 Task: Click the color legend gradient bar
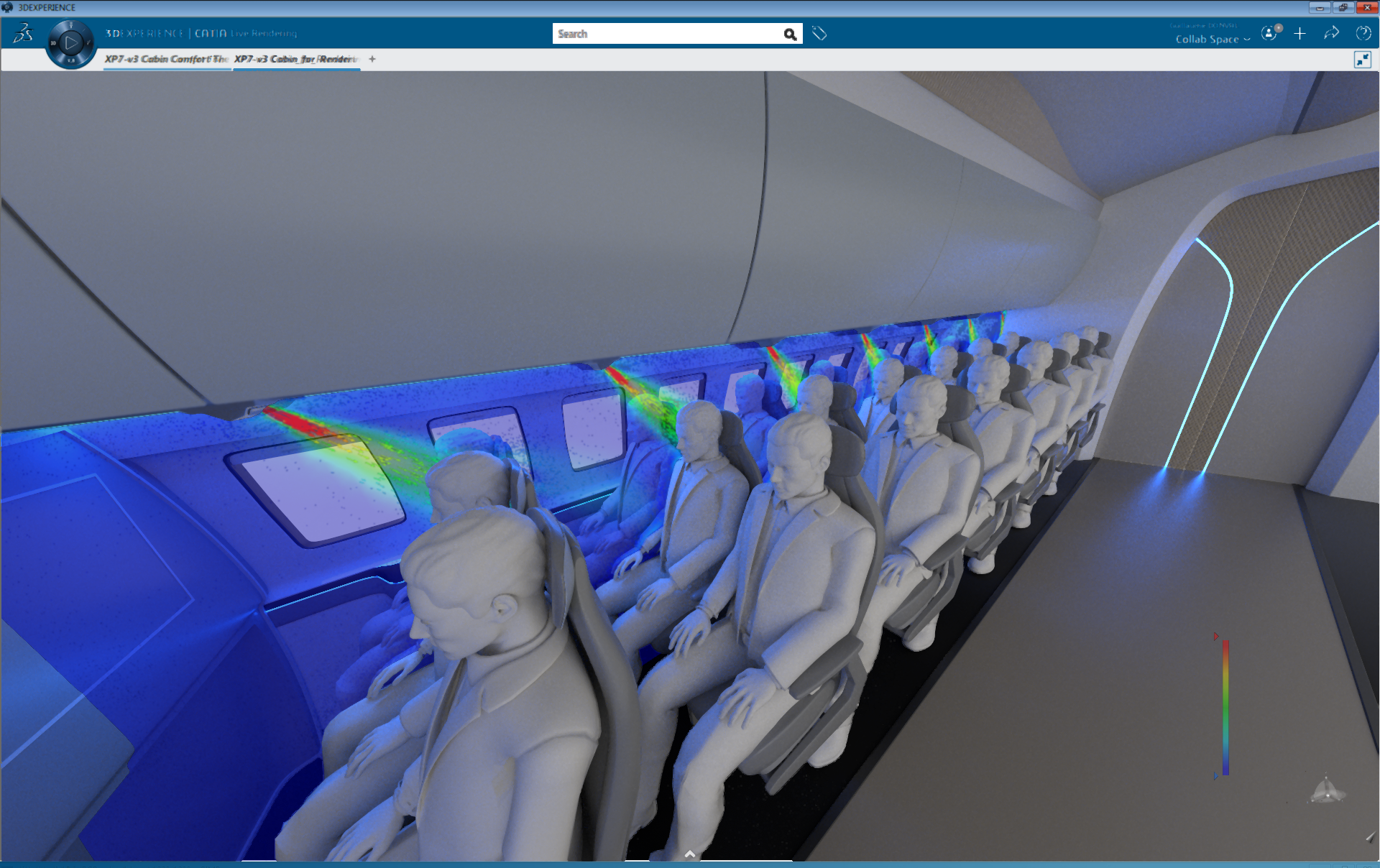click(1225, 708)
